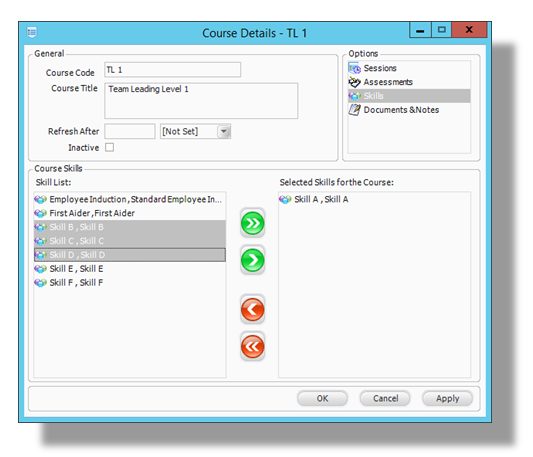This screenshot has height=457, width=533.
Task: Click the icon beside Skill F row
Action: pyautogui.click(x=40, y=283)
